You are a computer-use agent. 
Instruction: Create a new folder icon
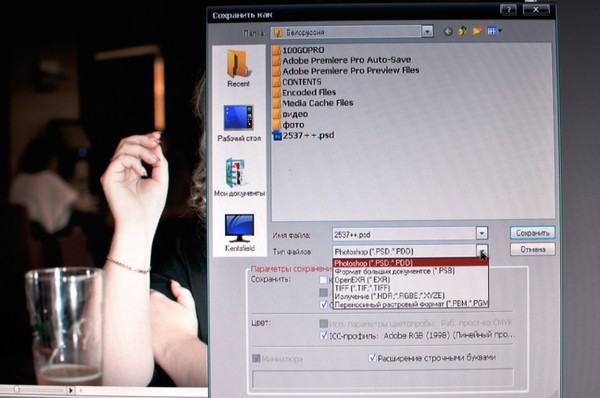pyautogui.click(x=477, y=31)
